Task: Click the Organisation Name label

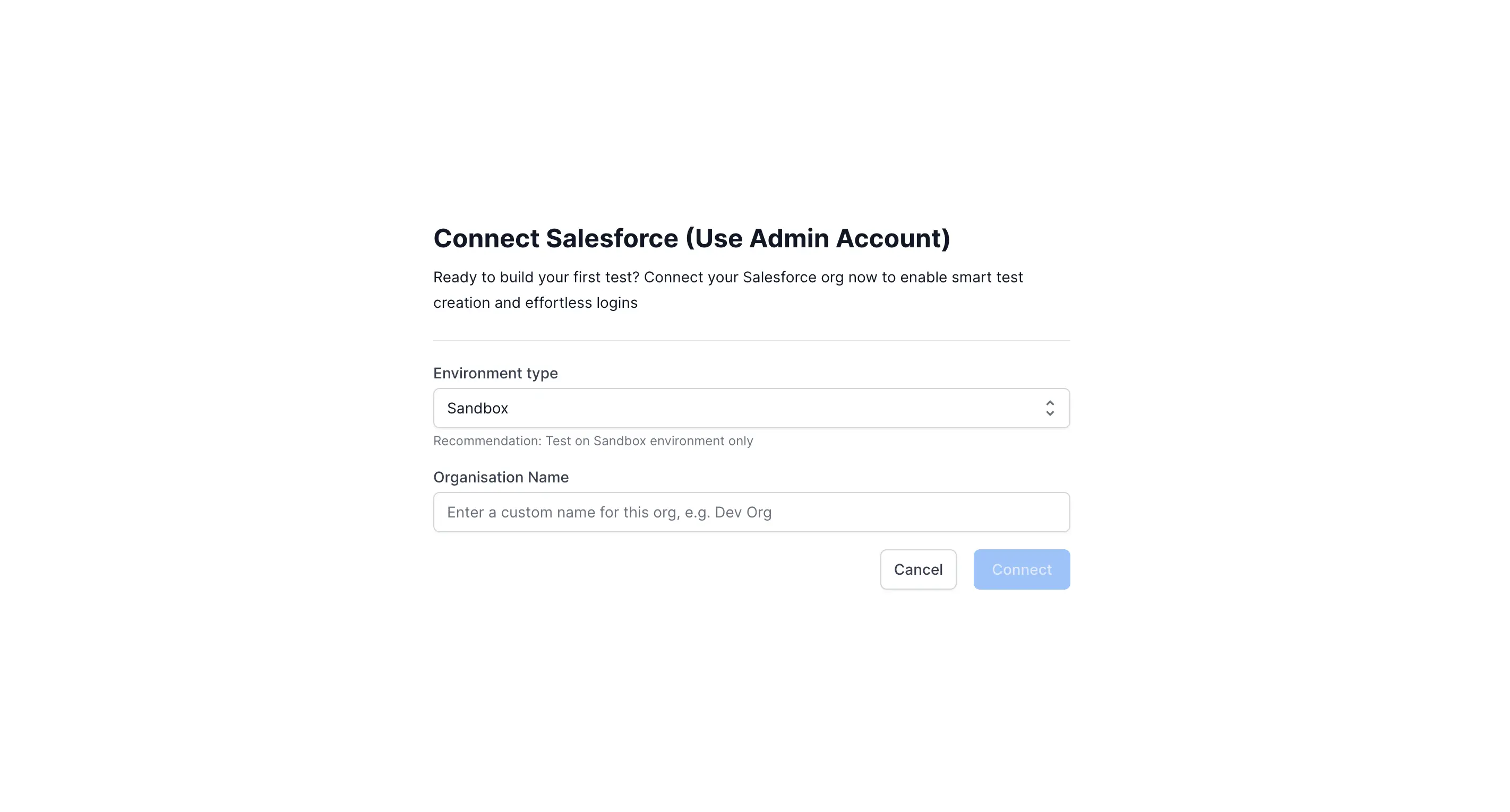Action: (x=501, y=477)
